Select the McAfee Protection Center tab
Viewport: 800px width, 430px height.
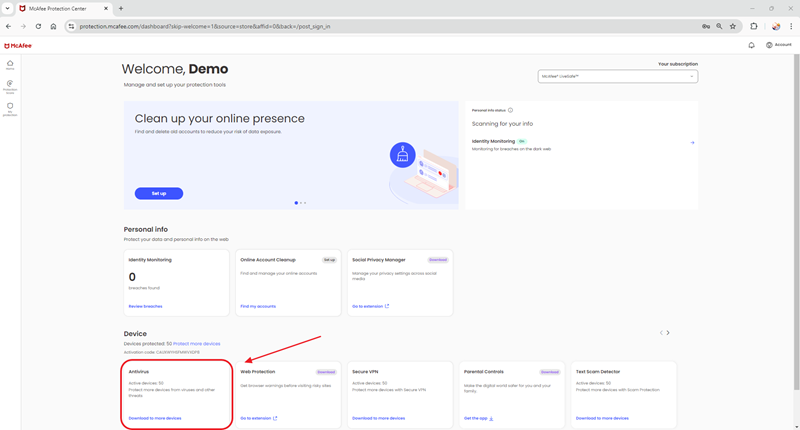pyautogui.click(x=64, y=9)
